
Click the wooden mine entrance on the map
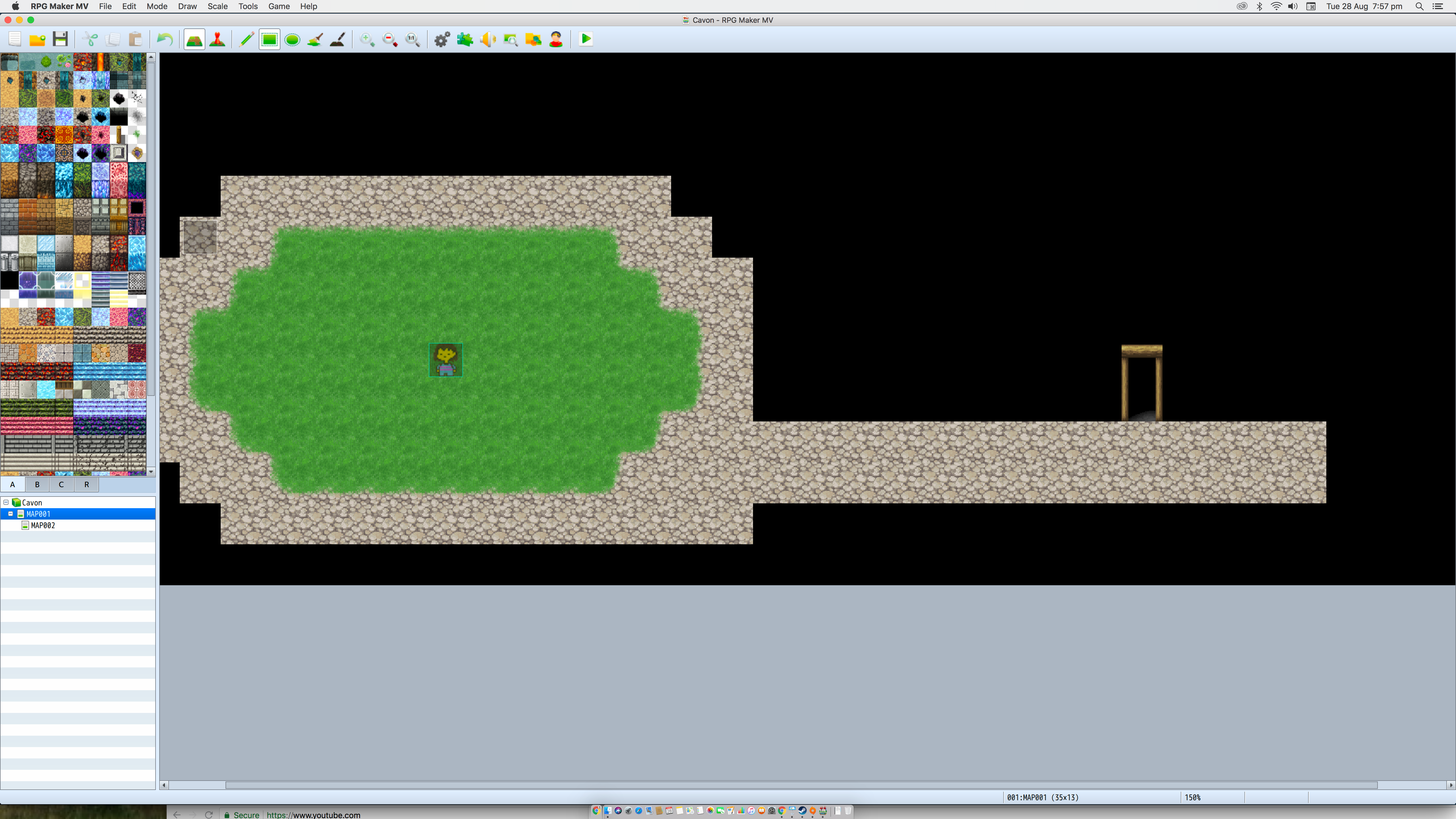tap(1142, 383)
